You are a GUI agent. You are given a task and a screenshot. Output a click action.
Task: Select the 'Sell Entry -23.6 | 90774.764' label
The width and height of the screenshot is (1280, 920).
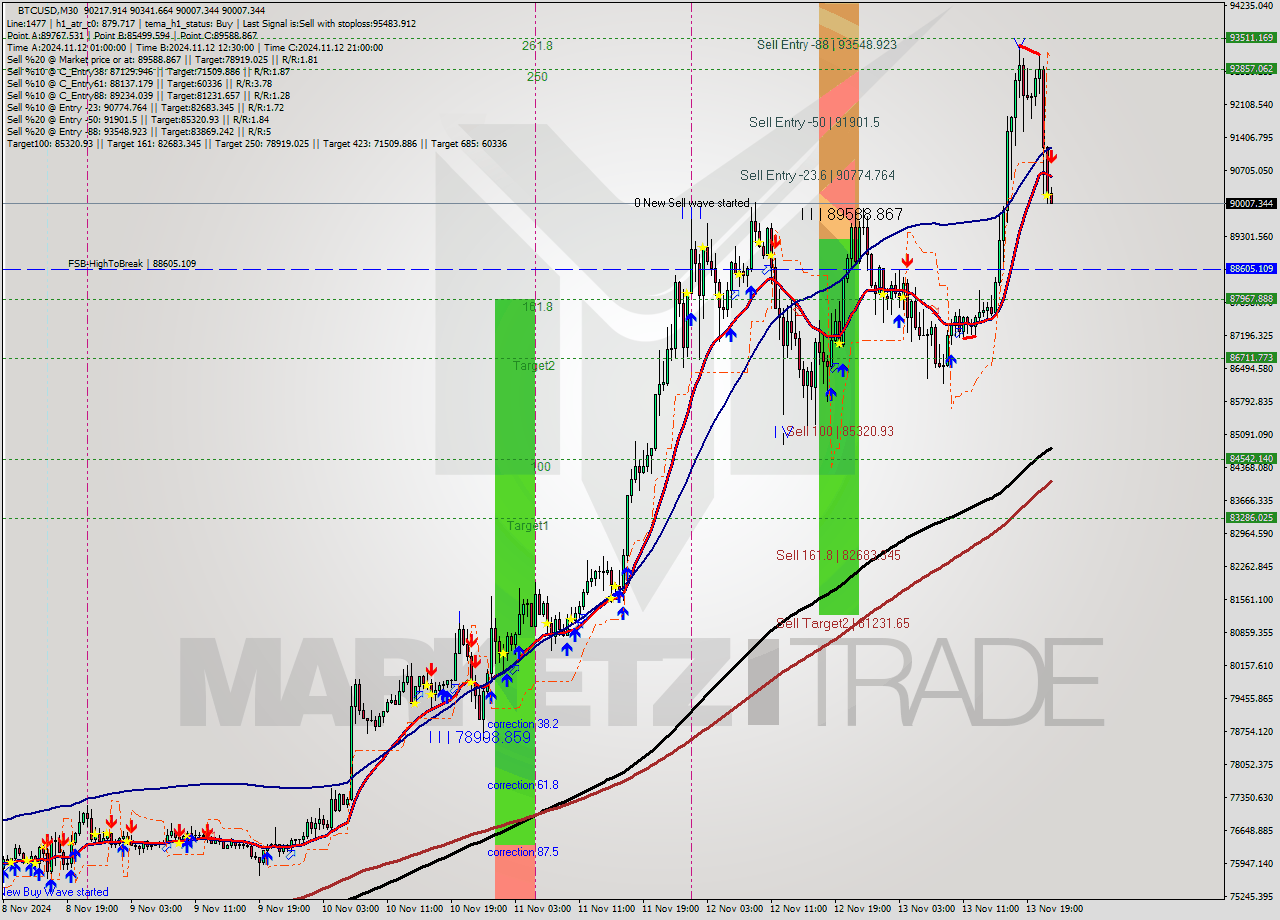pyautogui.click(x=817, y=175)
